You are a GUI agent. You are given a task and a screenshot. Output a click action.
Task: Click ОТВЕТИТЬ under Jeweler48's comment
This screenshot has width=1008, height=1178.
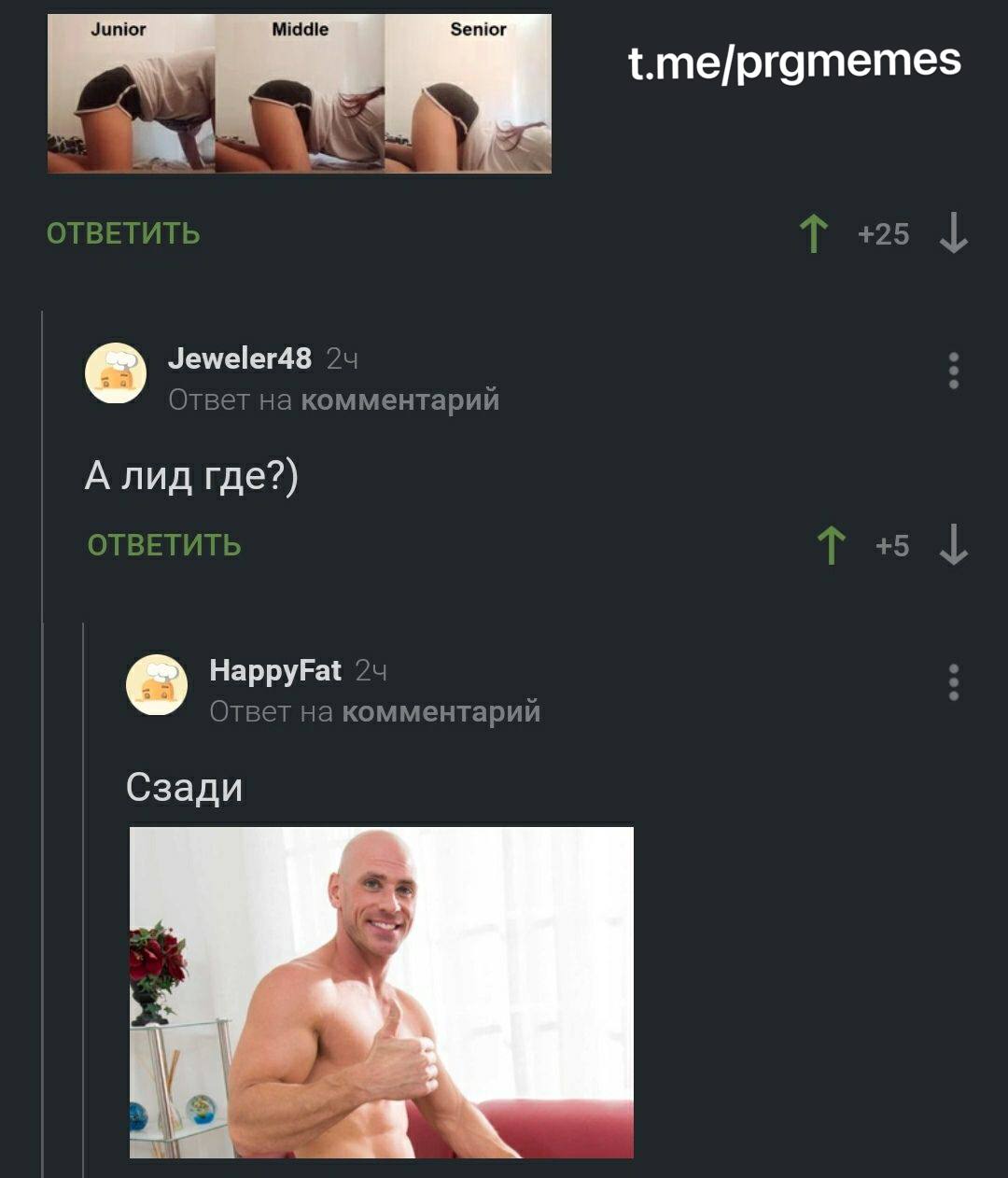tap(164, 545)
